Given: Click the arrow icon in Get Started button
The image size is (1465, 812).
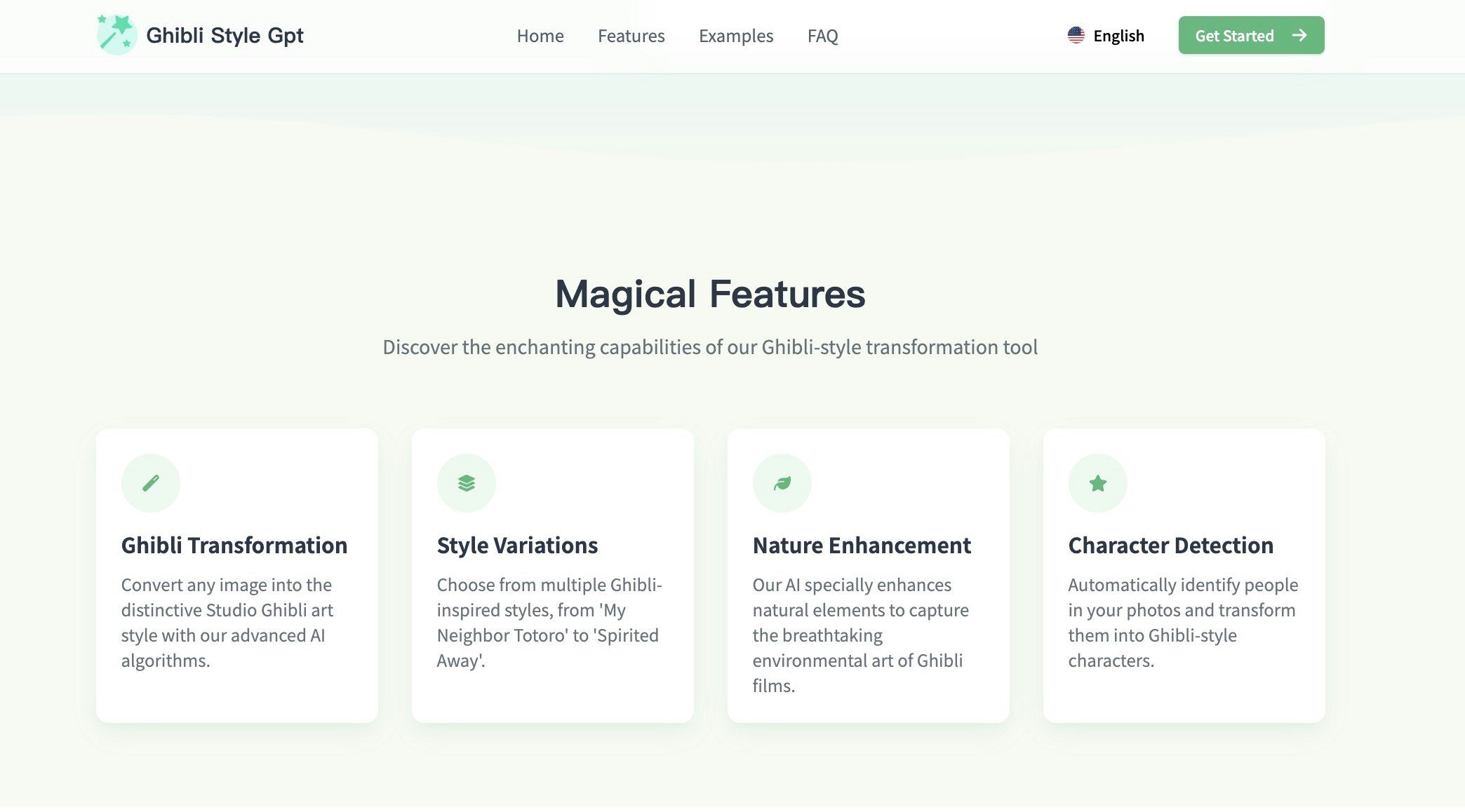Looking at the screenshot, I should [x=1299, y=35].
